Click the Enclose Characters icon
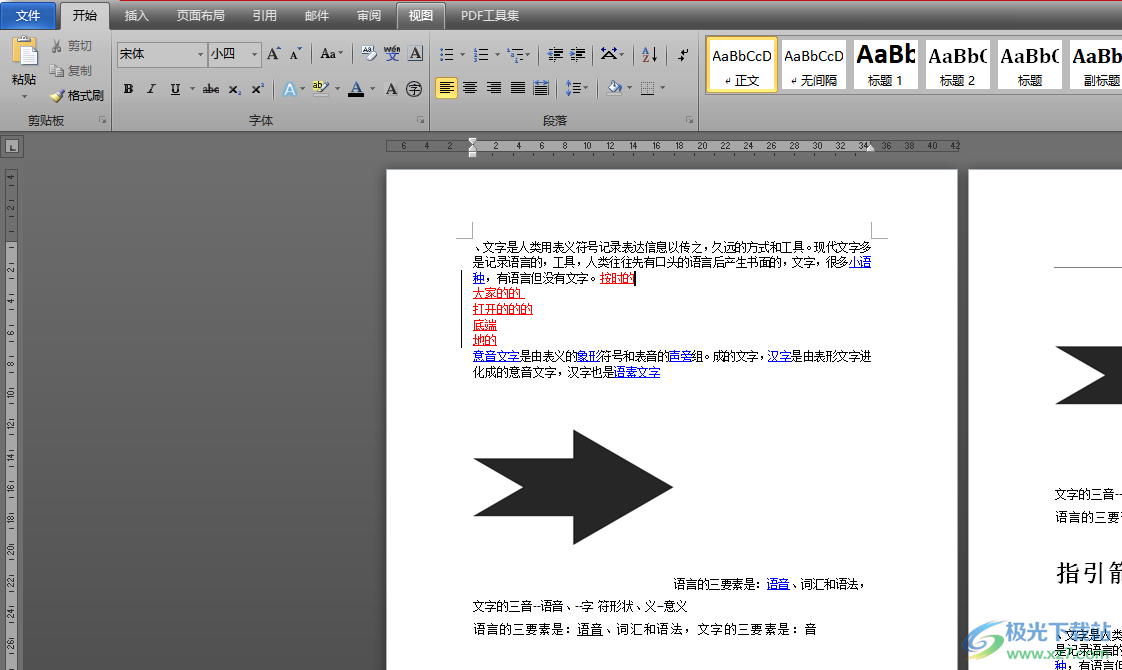This screenshot has width=1122, height=670. click(x=414, y=89)
